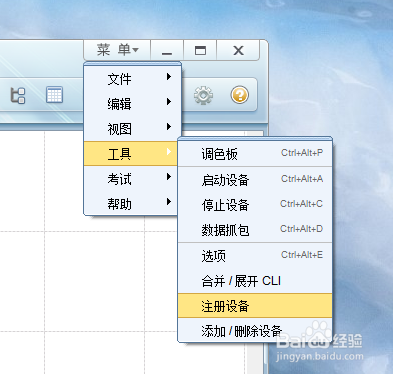The height and width of the screenshot is (374, 393).
Task: Choose 调色板 from the tools submenu
Action: coord(255,154)
